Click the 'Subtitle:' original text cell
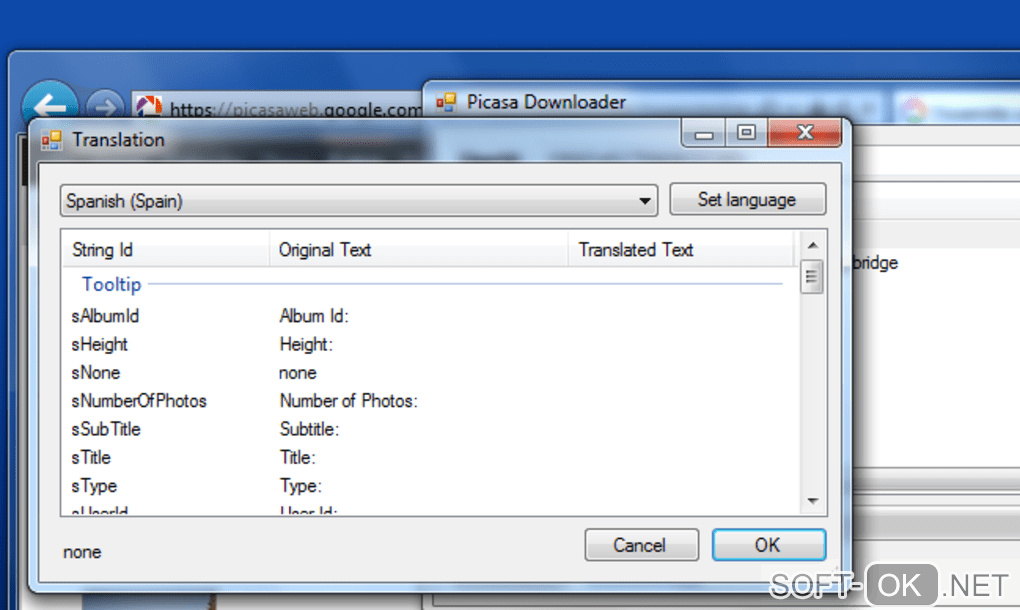This screenshot has width=1020, height=610. tap(309, 429)
